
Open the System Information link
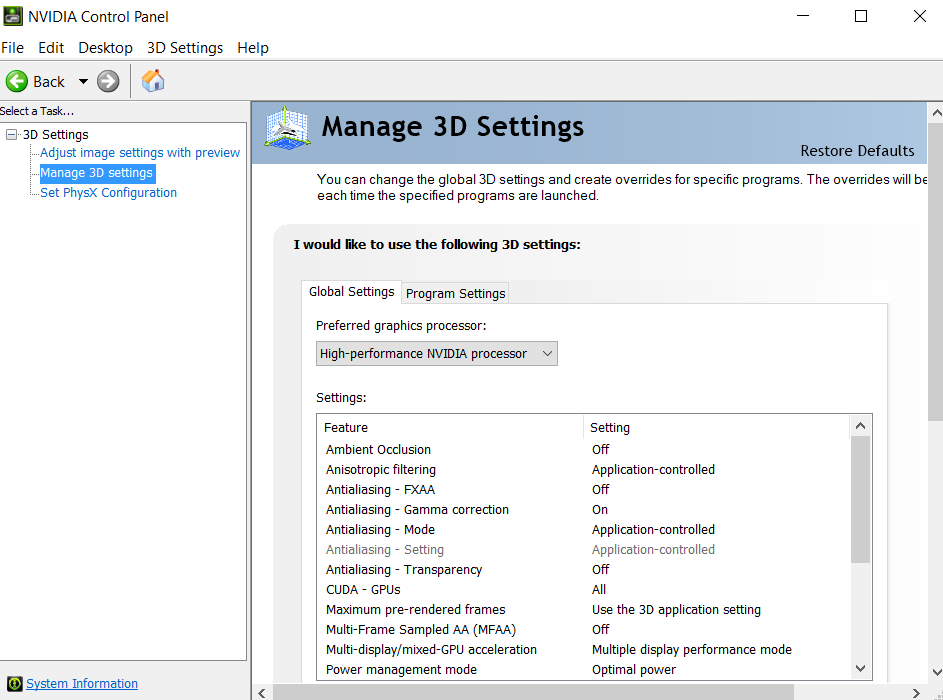pos(82,684)
